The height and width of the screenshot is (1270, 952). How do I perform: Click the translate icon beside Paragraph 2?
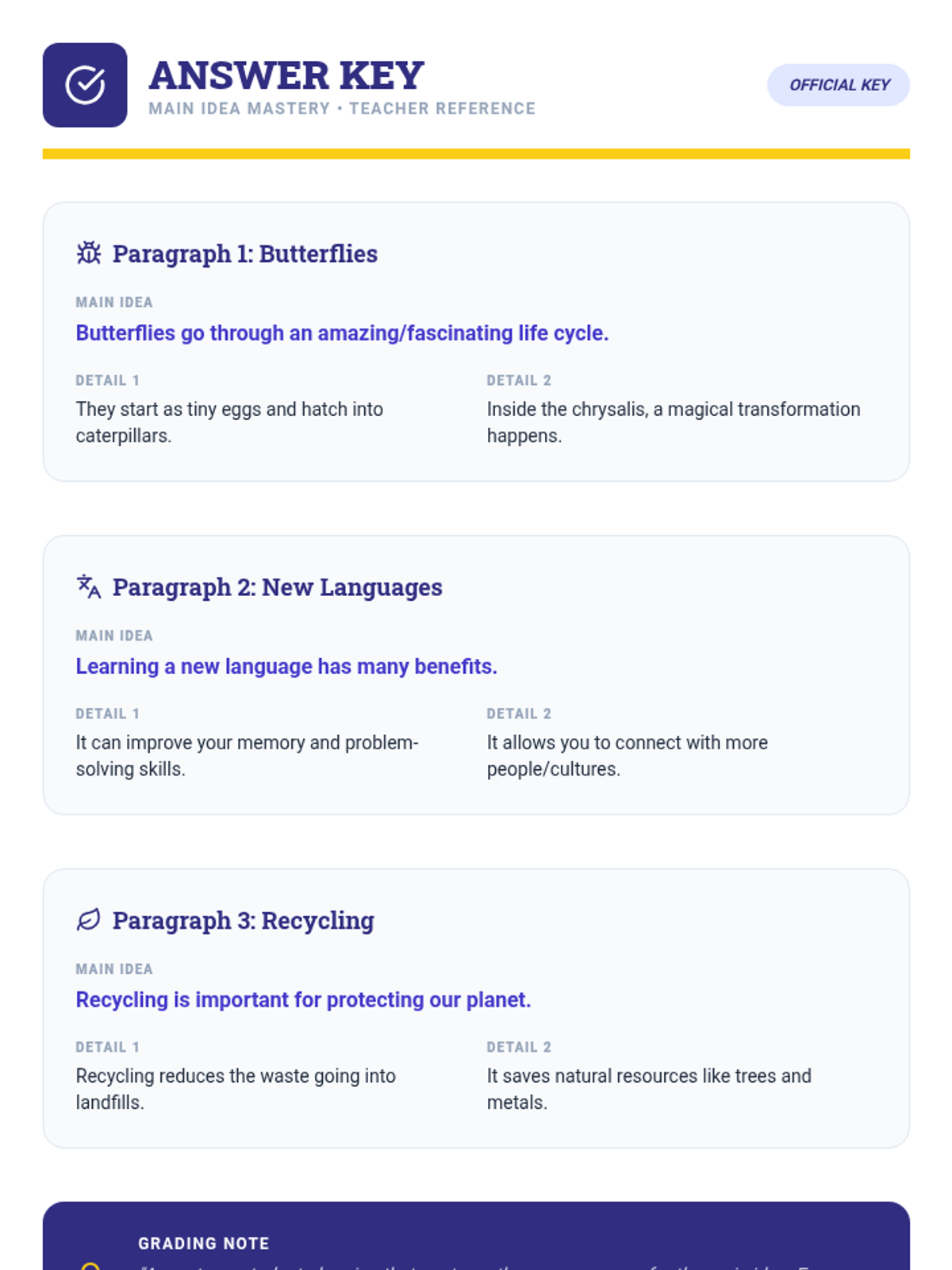pyautogui.click(x=88, y=587)
